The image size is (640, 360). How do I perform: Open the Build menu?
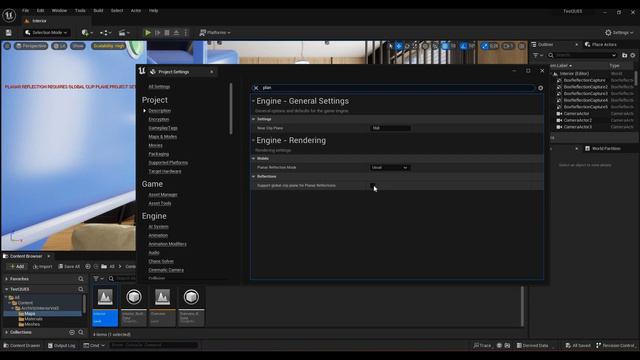(x=98, y=11)
